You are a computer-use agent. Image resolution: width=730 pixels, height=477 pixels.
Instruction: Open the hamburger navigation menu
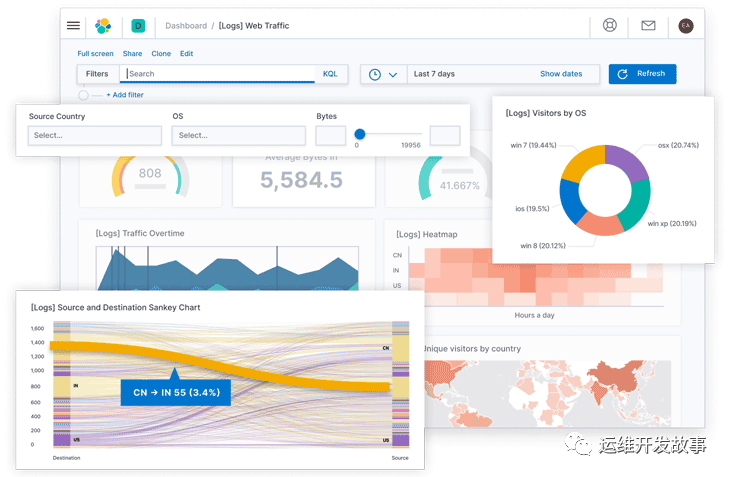pos(73,26)
